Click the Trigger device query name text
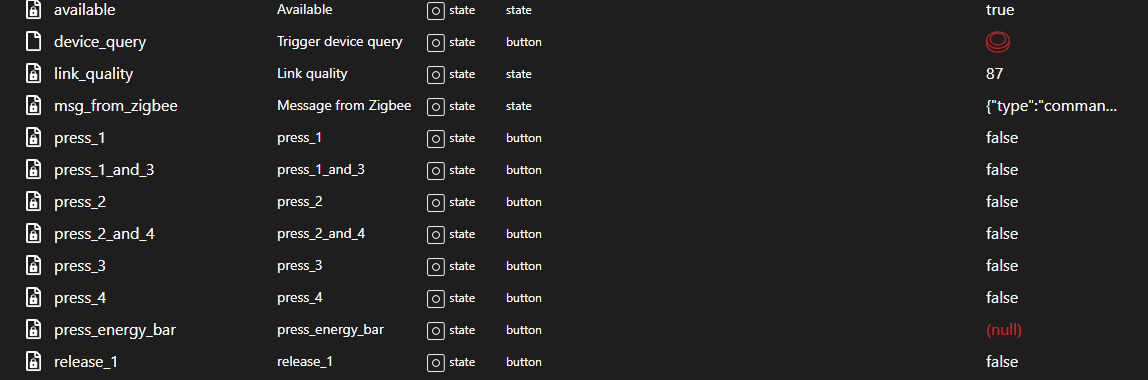 pos(340,42)
